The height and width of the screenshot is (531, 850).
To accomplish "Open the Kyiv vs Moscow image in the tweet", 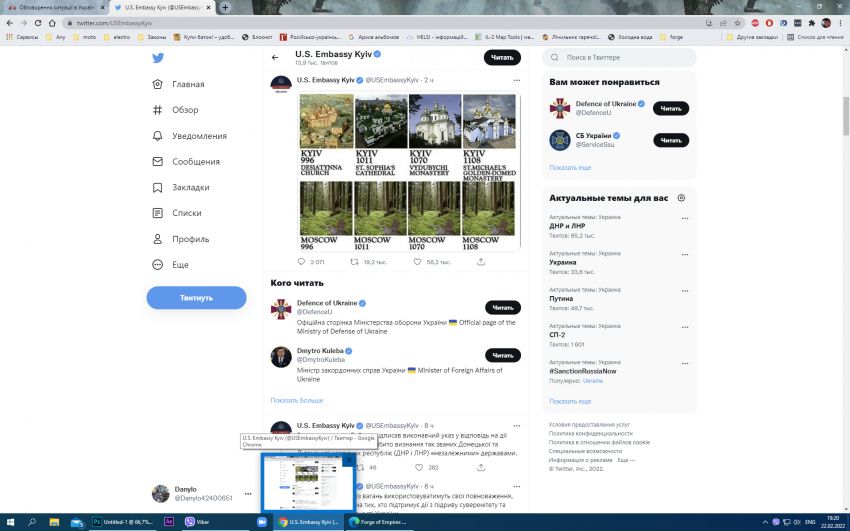I will (408, 172).
